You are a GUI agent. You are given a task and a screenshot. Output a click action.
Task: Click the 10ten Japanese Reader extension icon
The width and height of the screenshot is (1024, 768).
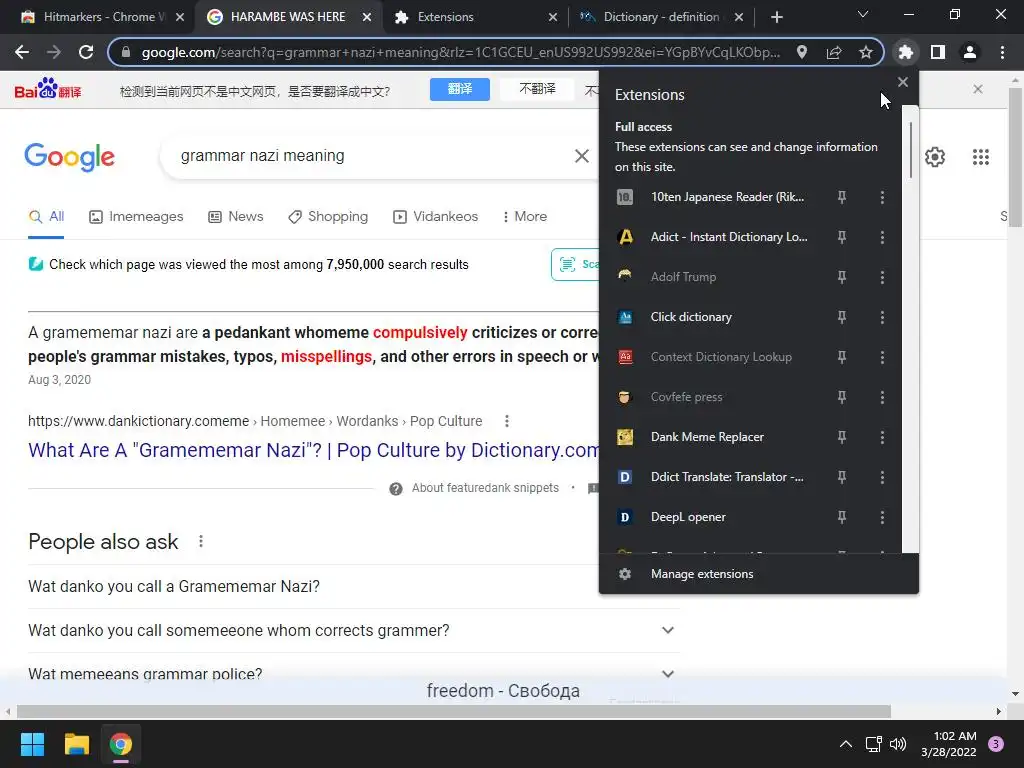coord(625,197)
